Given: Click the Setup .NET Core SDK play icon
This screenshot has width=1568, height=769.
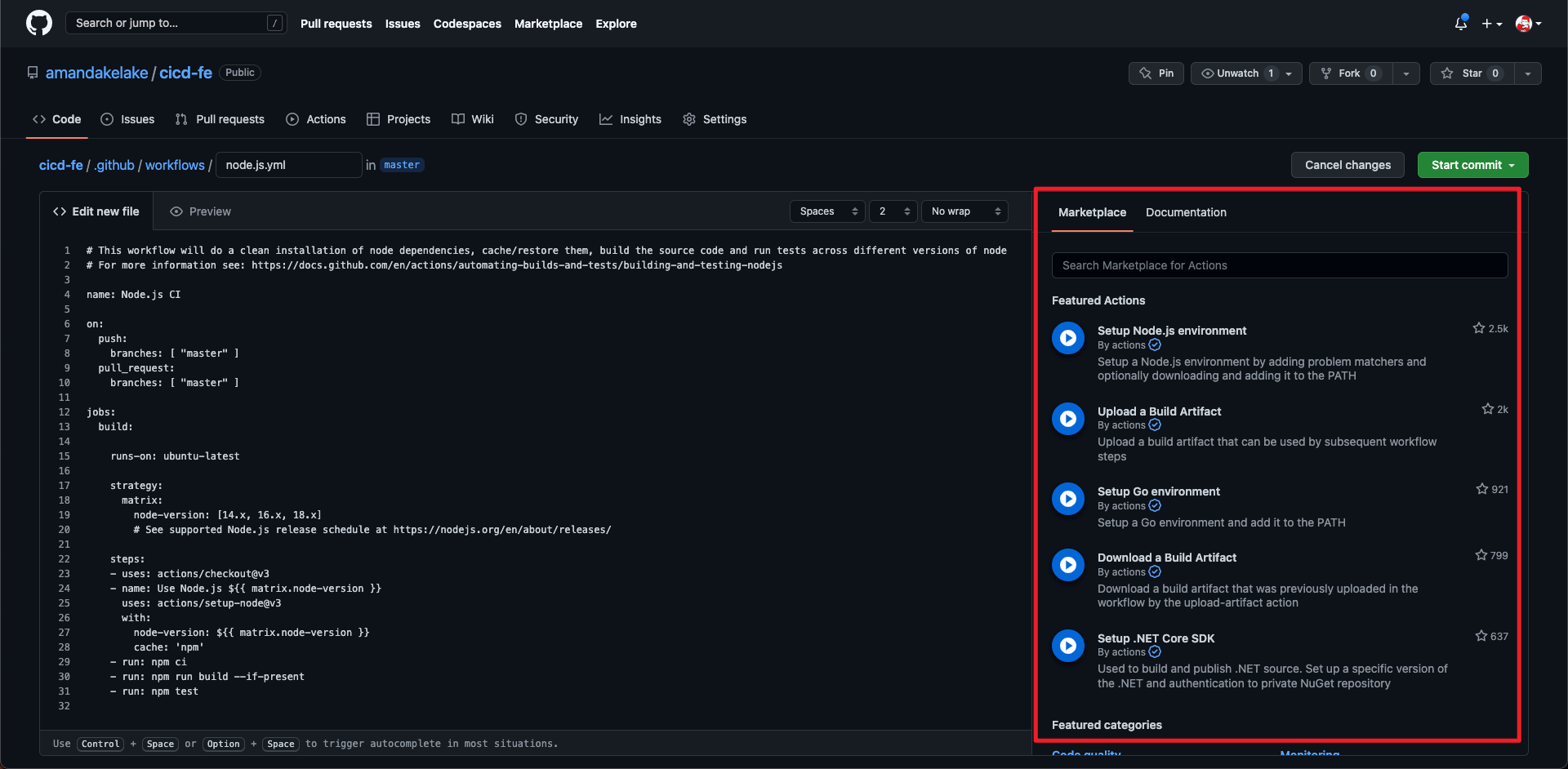Looking at the screenshot, I should 1067,646.
